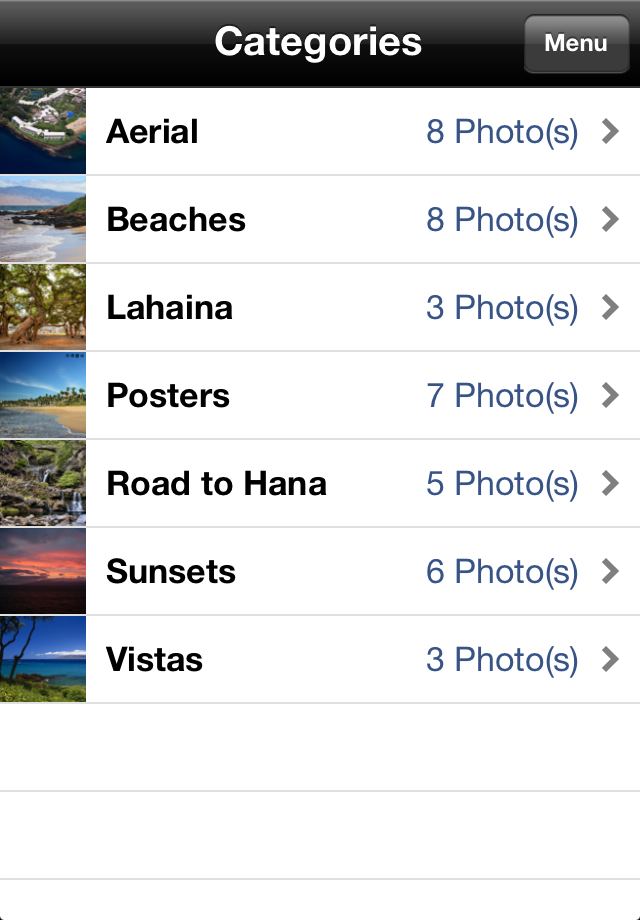Tap the Aerial category thumbnail
The width and height of the screenshot is (640, 920).
43,131
